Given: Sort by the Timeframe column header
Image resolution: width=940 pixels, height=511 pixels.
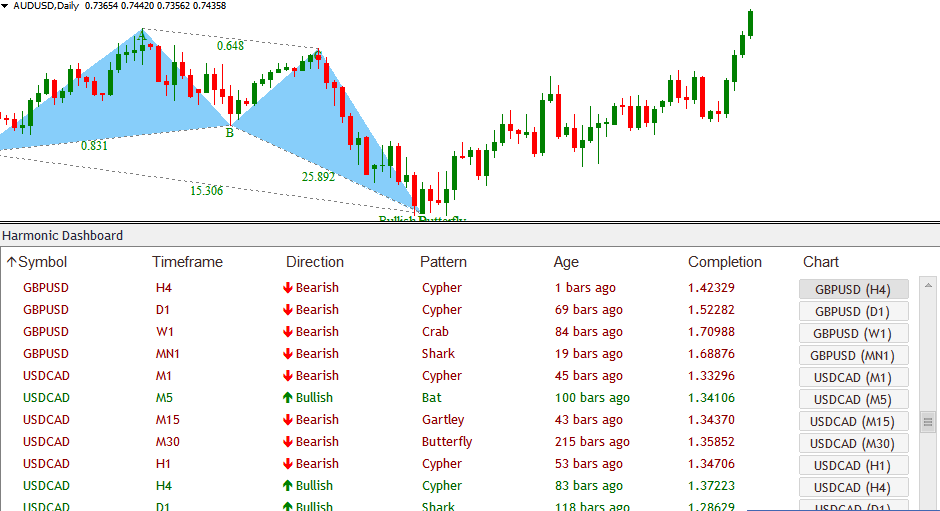Looking at the screenshot, I should pyautogui.click(x=187, y=262).
